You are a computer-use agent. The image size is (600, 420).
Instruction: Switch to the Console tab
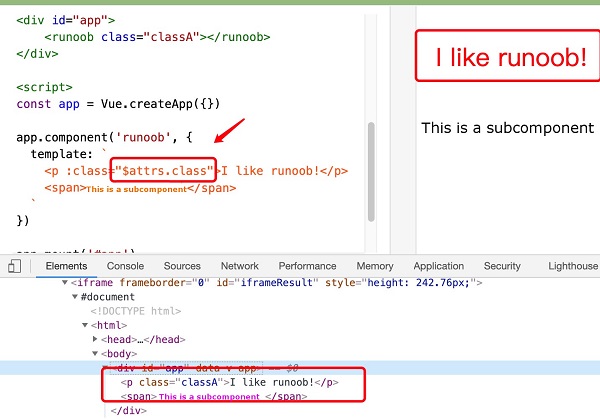click(125, 266)
